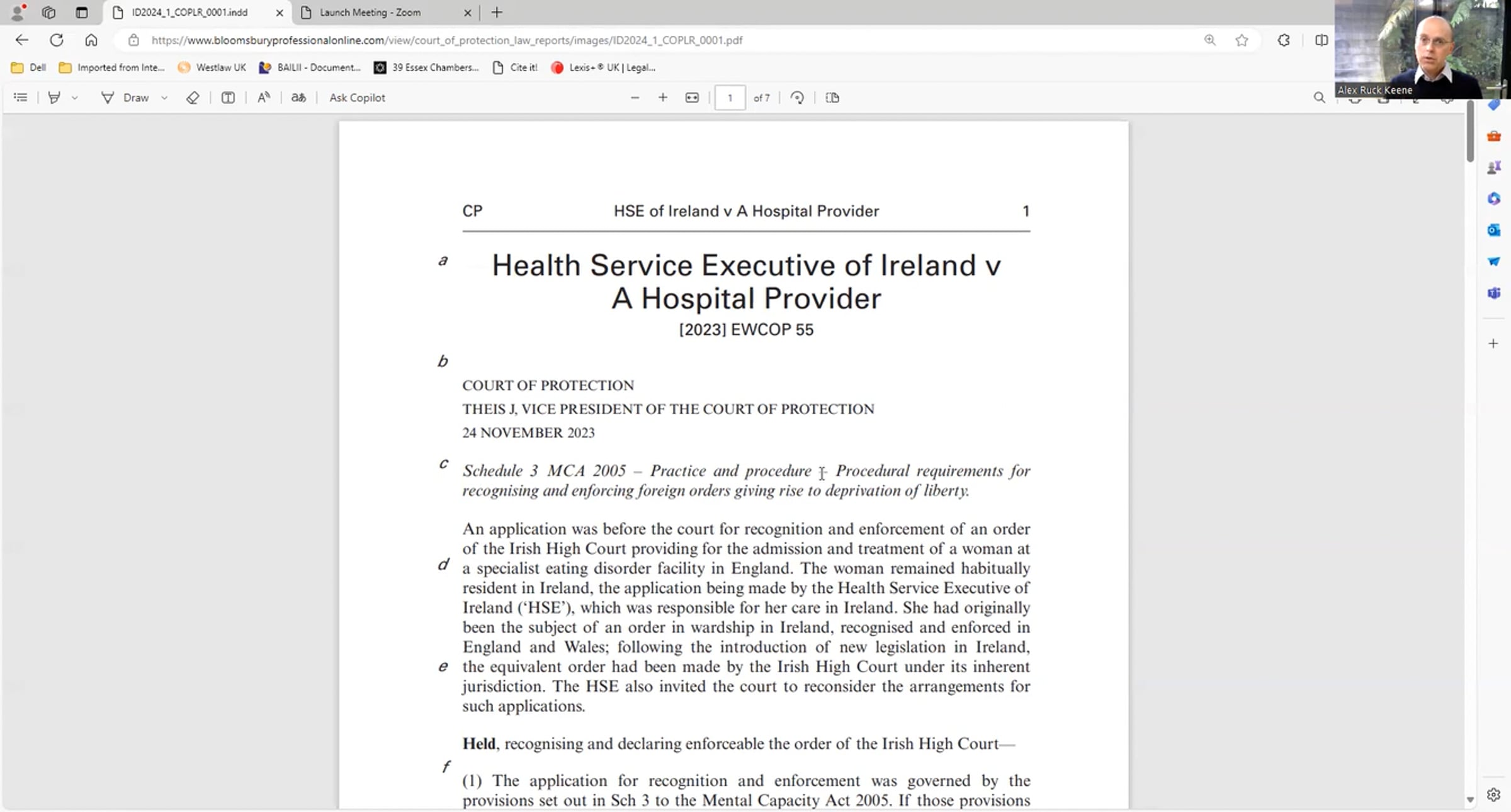
Task: Toggle favorite star for this page
Action: tap(1242, 40)
